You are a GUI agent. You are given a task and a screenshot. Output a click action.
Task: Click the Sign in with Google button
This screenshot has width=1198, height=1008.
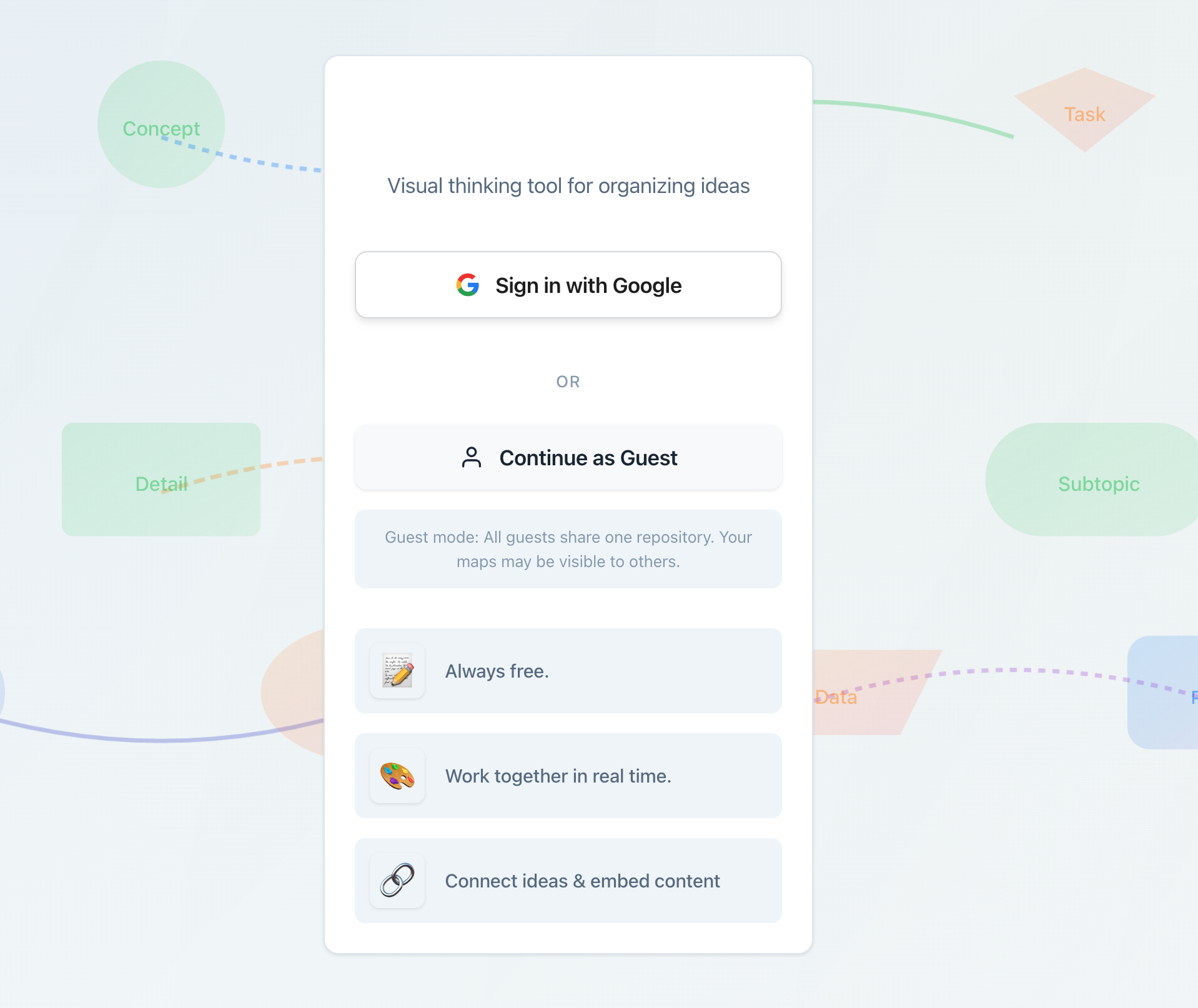pyautogui.click(x=568, y=285)
